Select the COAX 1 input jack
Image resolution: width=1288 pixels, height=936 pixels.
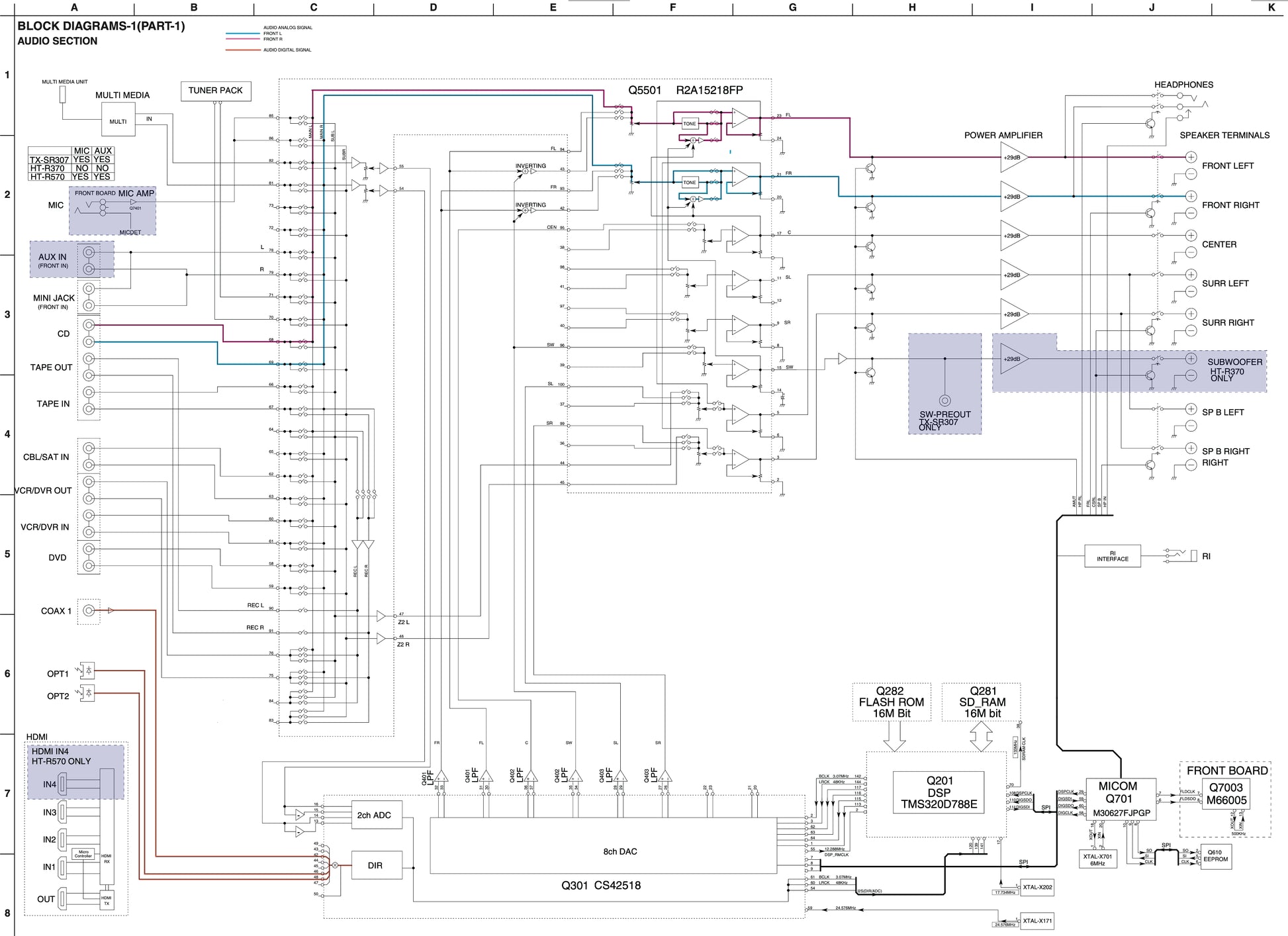[x=88, y=610]
